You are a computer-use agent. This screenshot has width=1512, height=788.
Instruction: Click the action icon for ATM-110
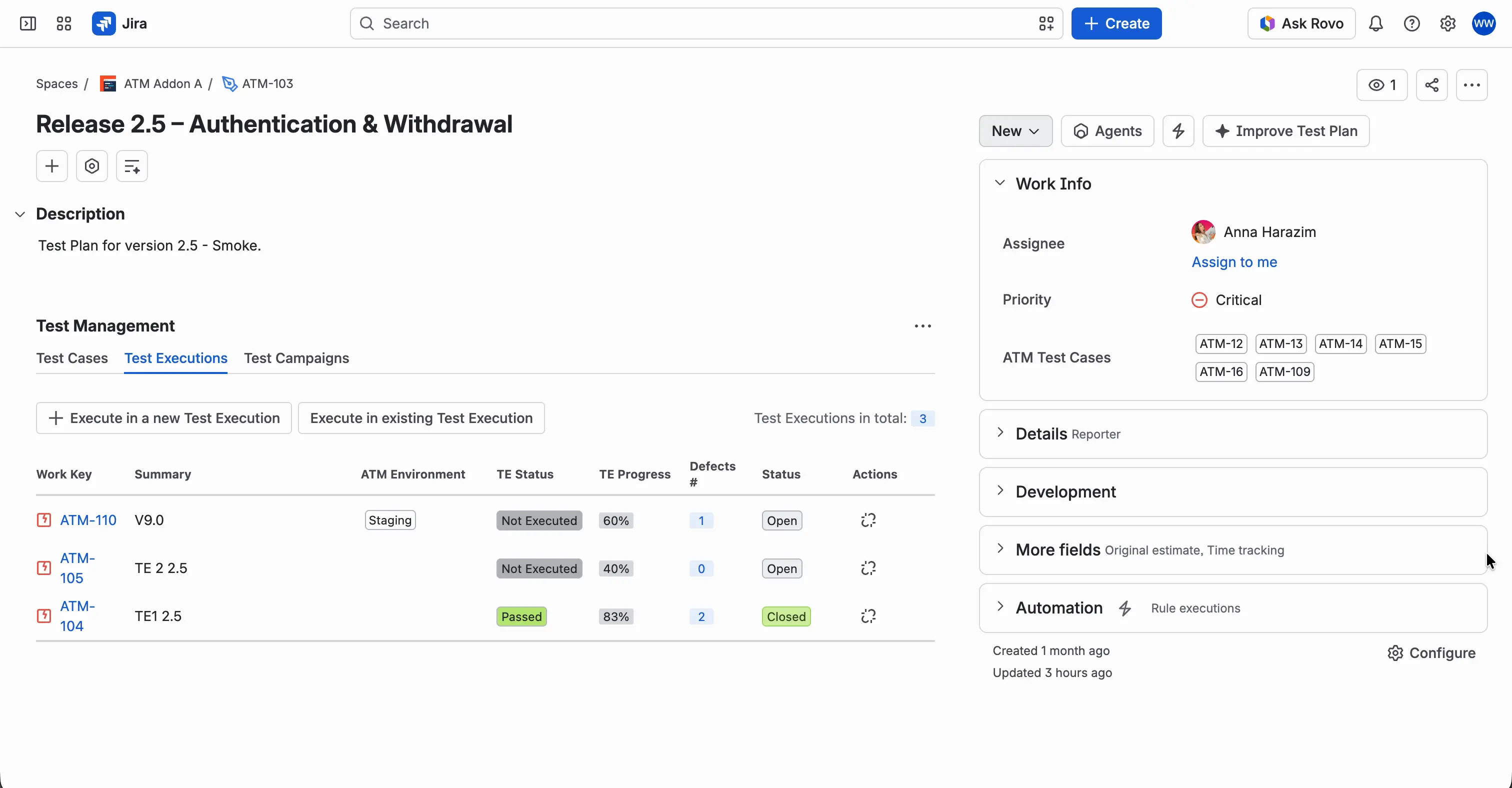pyautogui.click(x=868, y=520)
